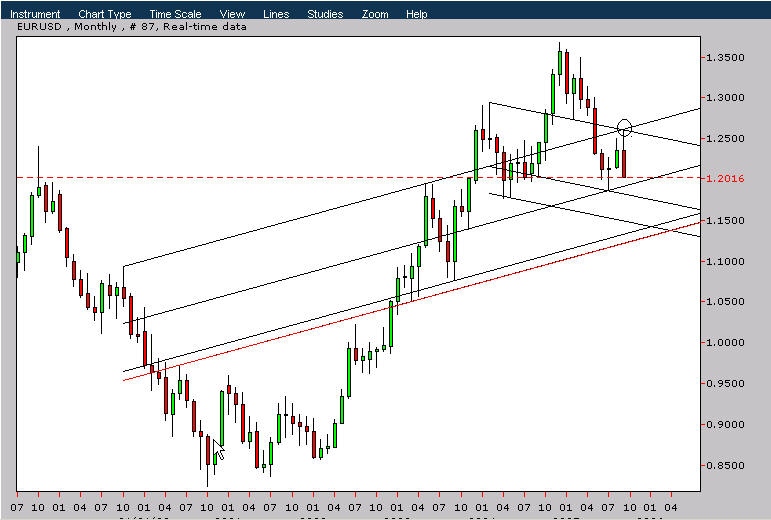Screen dimensions: 771x520
Task: Click the 0.9500 price axis label
Action: point(725,383)
